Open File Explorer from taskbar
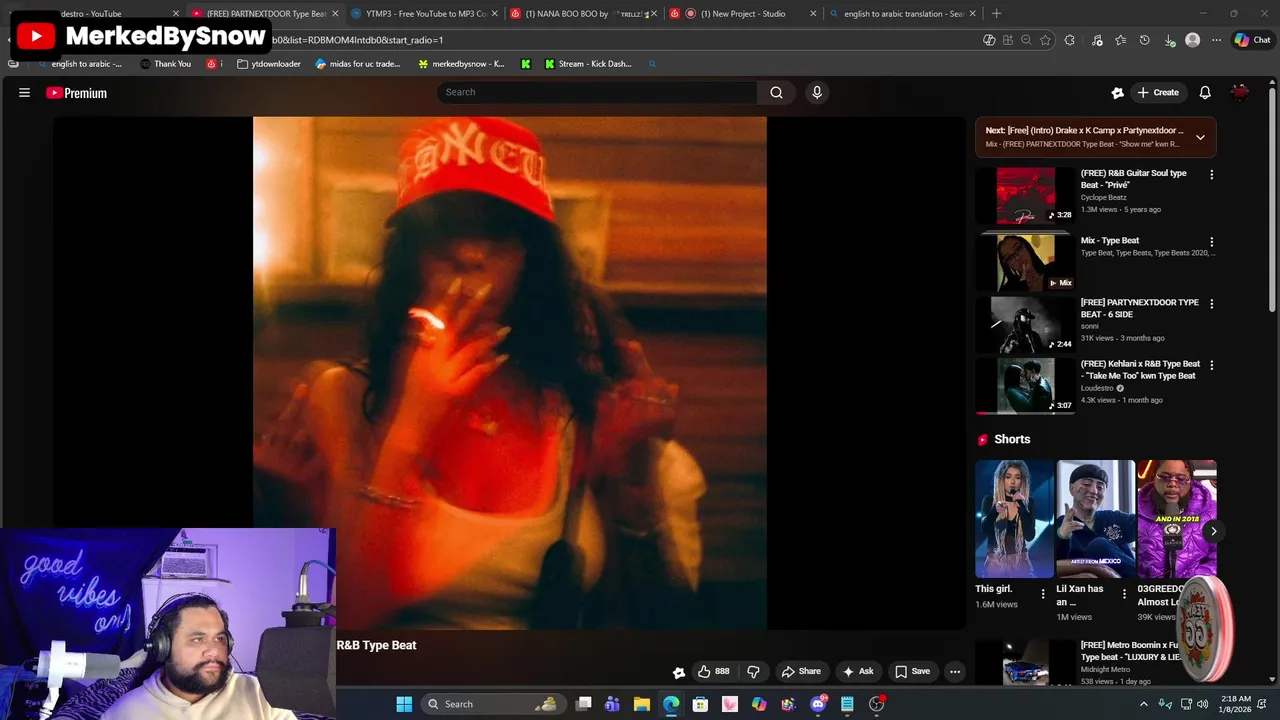This screenshot has height=720, width=1280. tap(642, 704)
